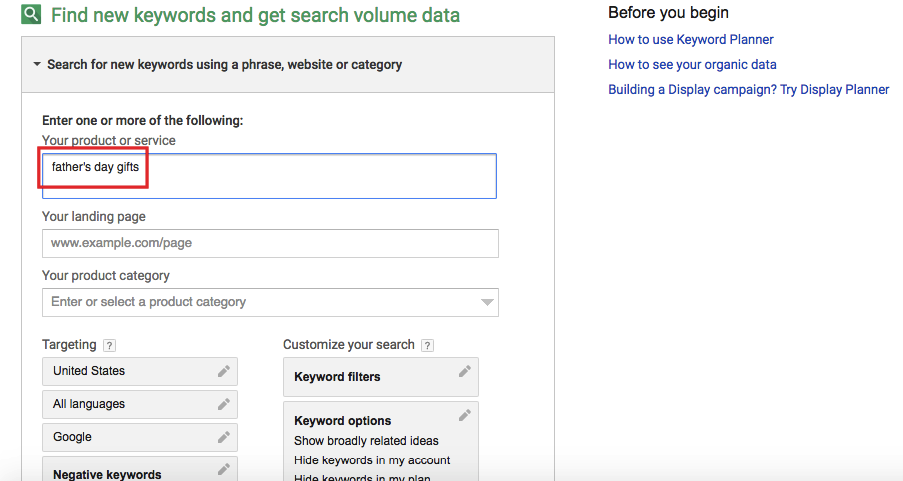This screenshot has width=903, height=481.
Task: Click the green magnifier search icon
Action: click(31, 14)
